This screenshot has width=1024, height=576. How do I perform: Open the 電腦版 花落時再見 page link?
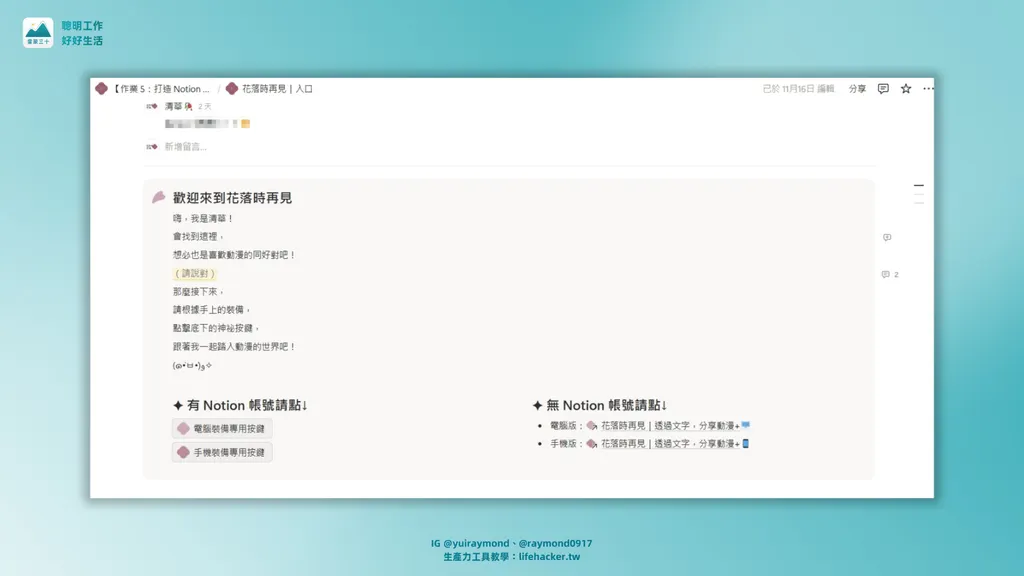pyautogui.click(x=668, y=426)
